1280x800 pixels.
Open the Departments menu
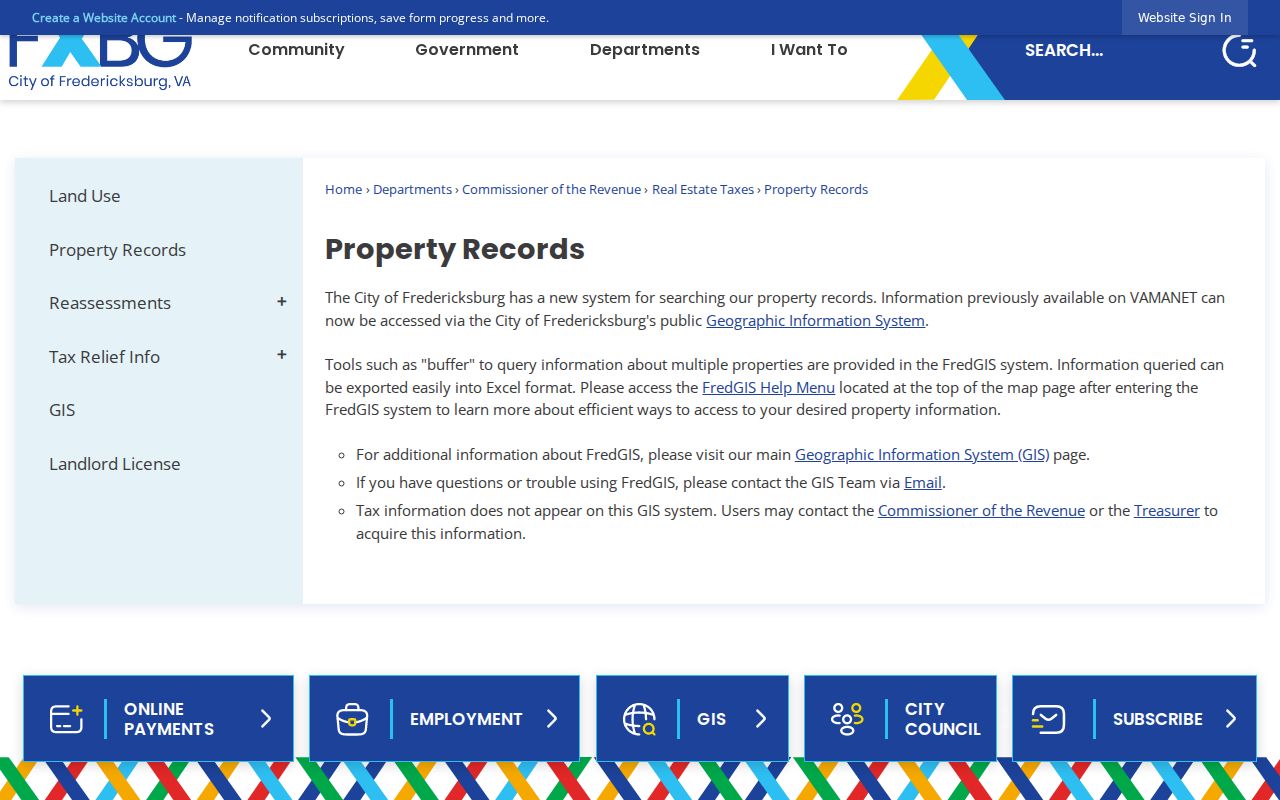click(x=645, y=50)
